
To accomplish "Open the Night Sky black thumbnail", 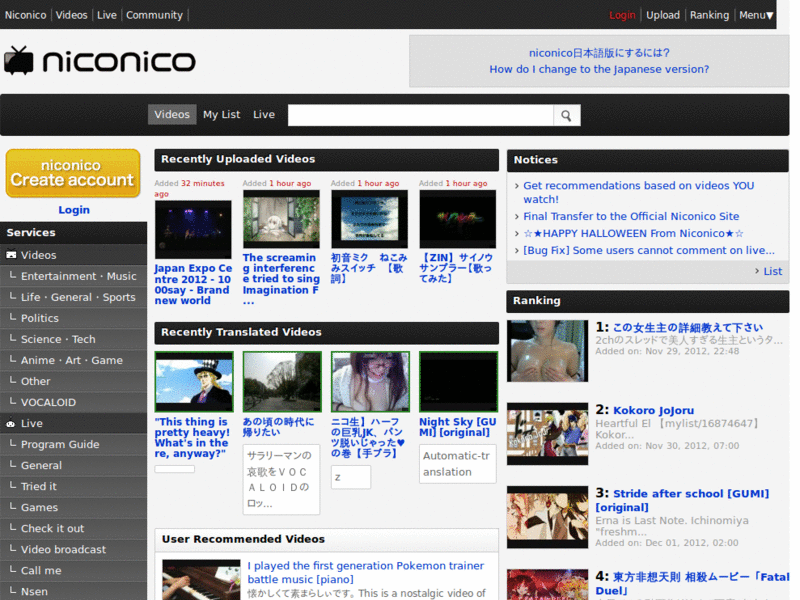I will tap(458, 382).
